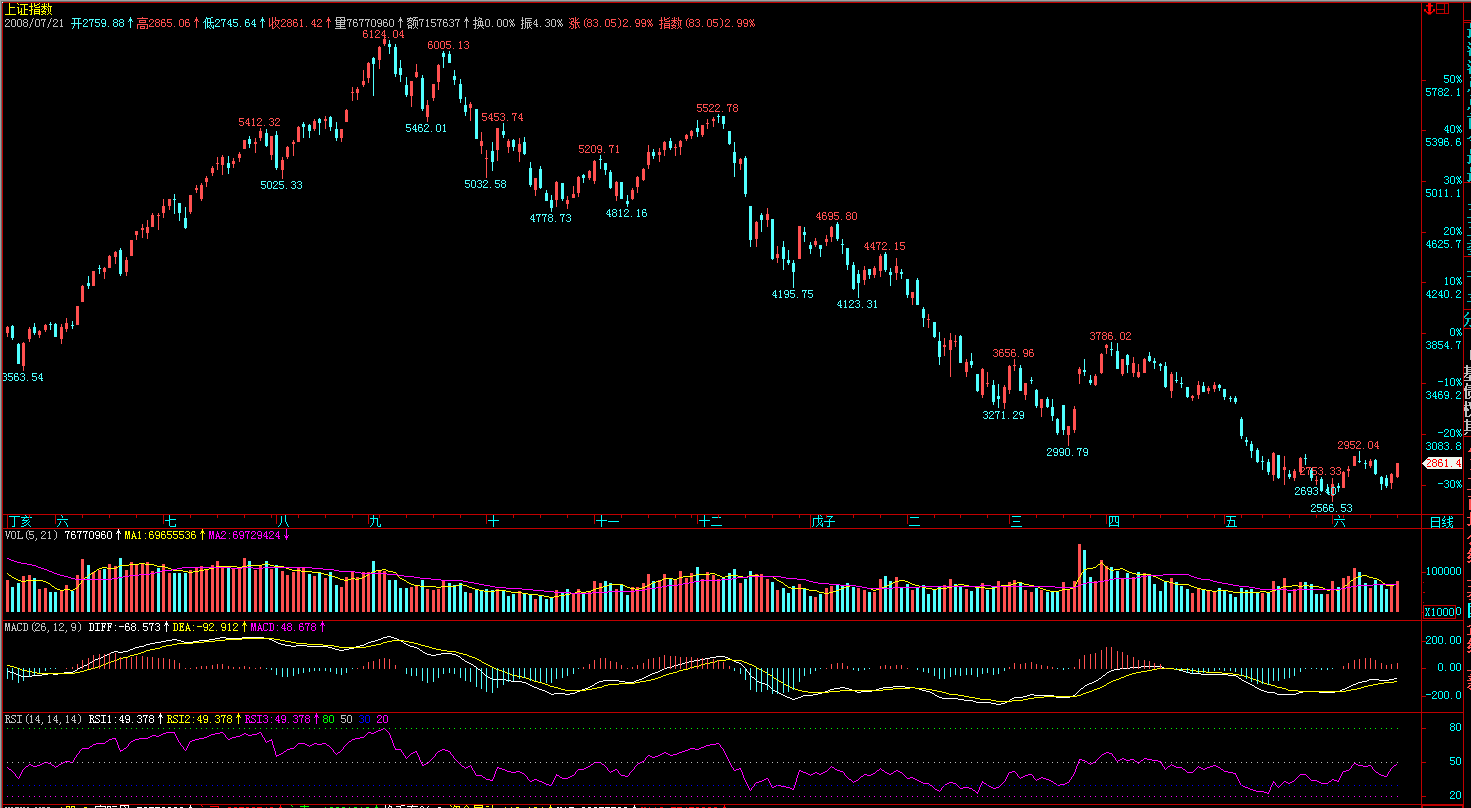
Task: Select the 十二 month marker on timeline
Action: (710, 521)
